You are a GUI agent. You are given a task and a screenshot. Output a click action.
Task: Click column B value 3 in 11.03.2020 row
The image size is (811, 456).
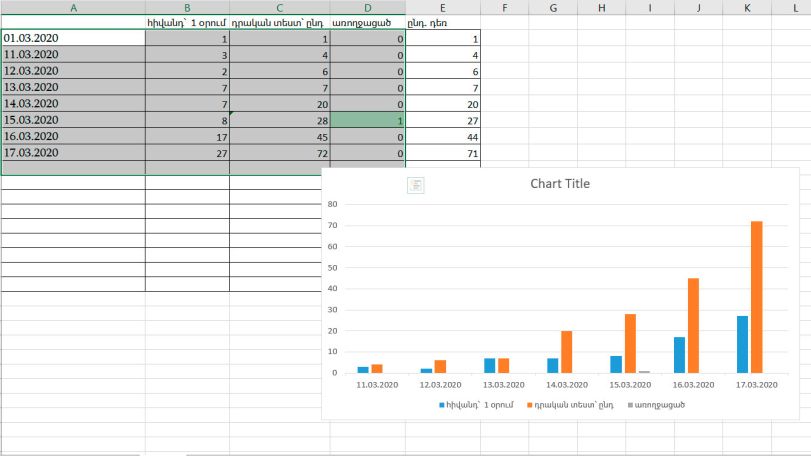pos(187,54)
